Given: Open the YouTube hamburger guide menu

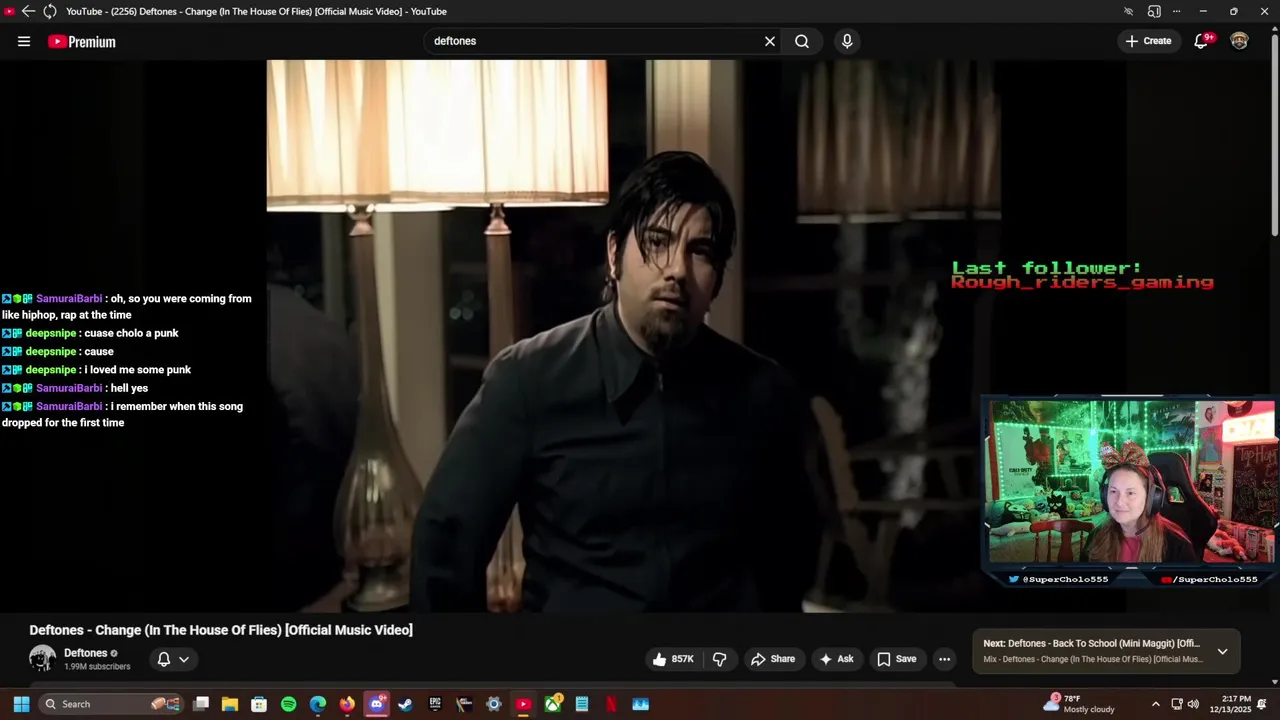Looking at the screenshot, I should 24,41.
